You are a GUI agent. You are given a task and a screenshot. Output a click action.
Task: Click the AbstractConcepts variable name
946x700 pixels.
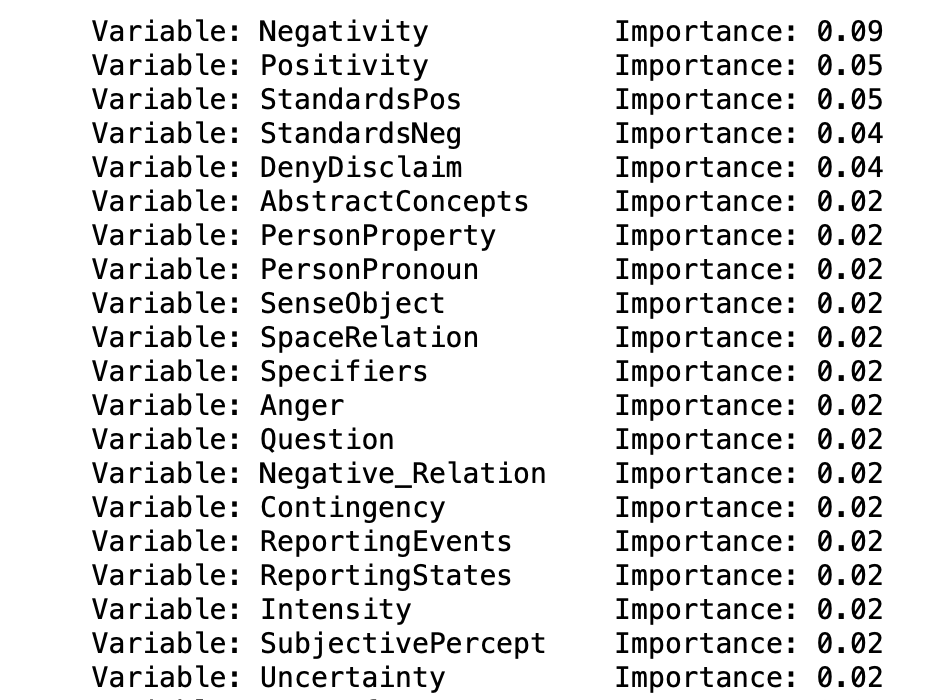(394, 202)
